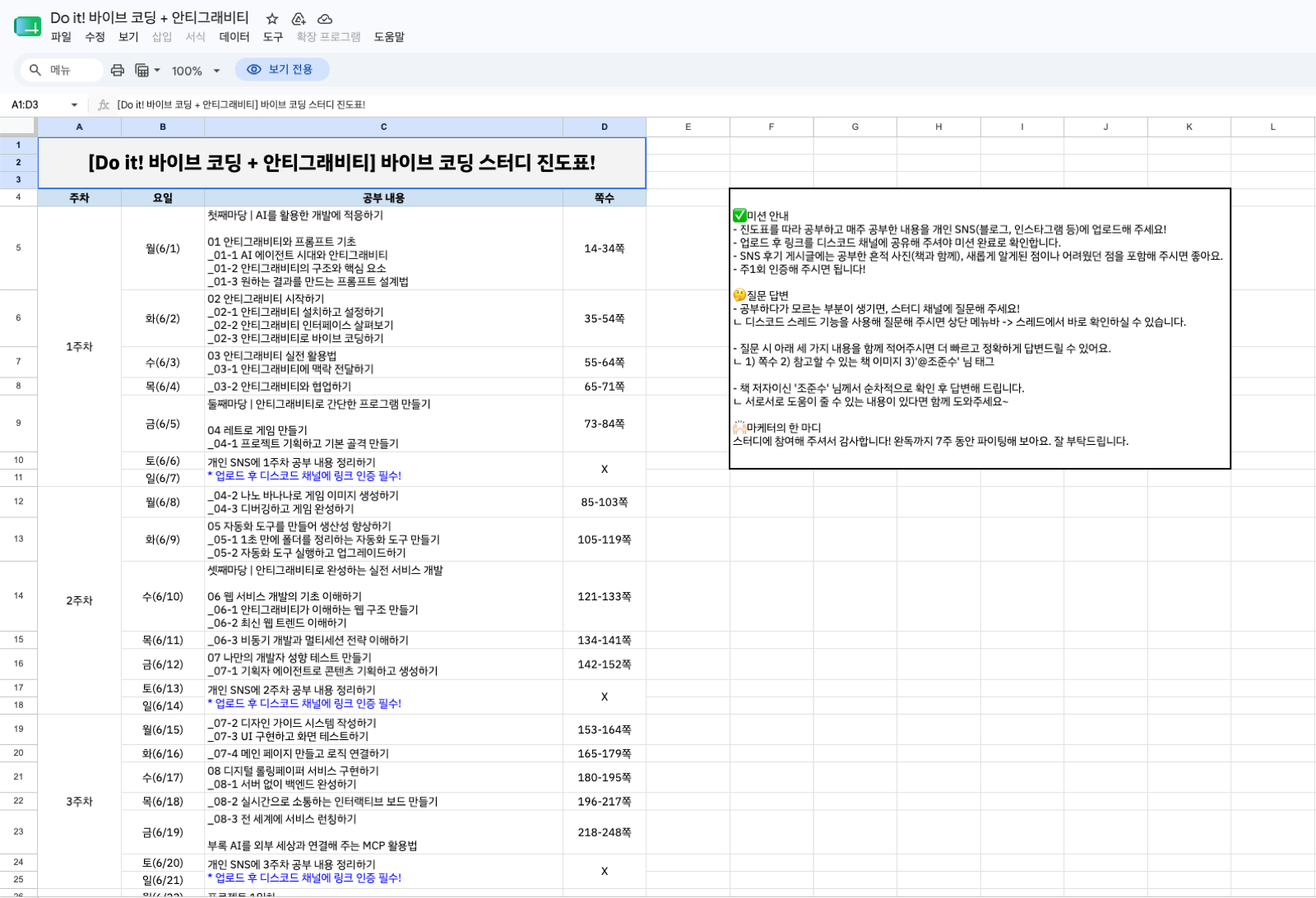1316x898 pixels.
Task: Open the 보기 menu
Action: click(x=128, y=37)
